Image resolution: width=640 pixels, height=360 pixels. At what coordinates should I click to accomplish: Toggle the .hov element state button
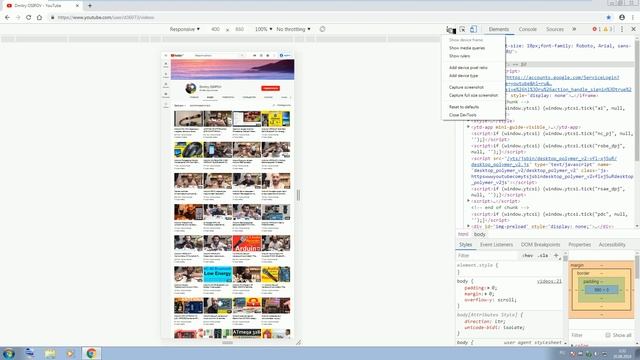coord(527,256)
